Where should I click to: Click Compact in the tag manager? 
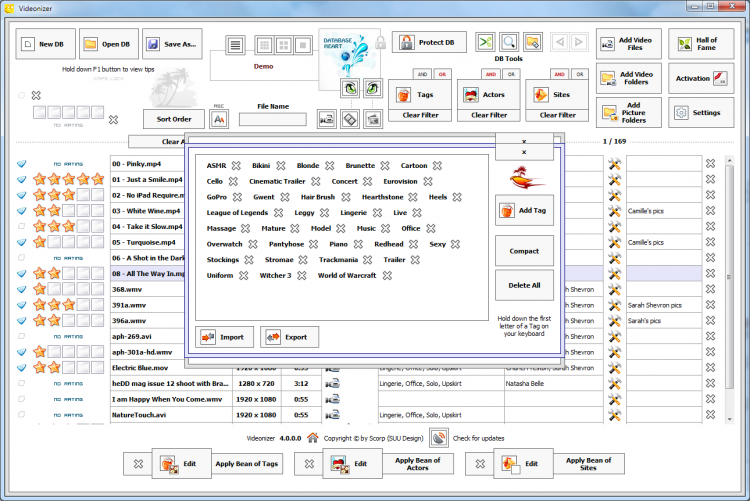point(524,250)
